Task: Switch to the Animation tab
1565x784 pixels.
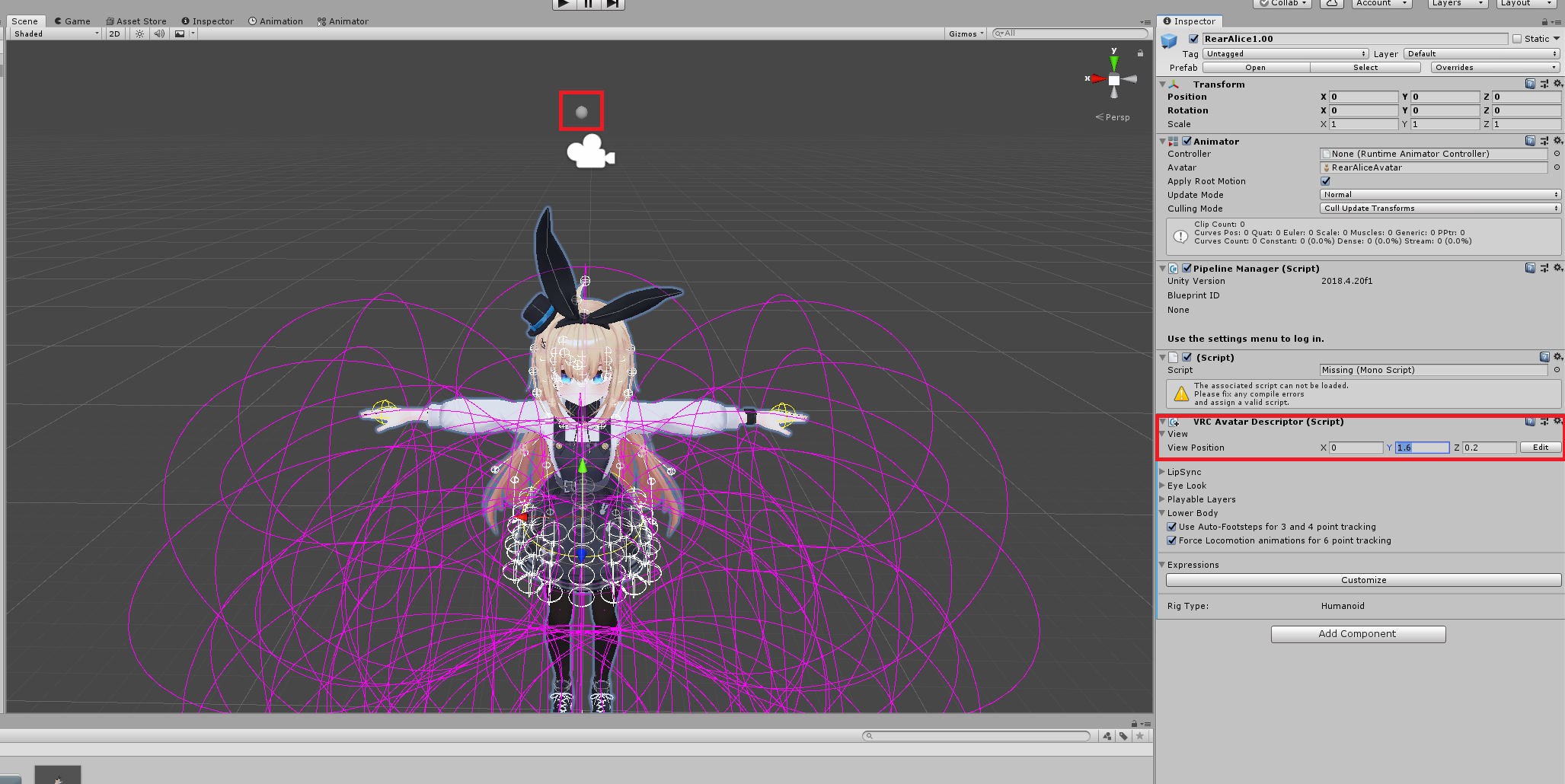Action: coord(276,21)
